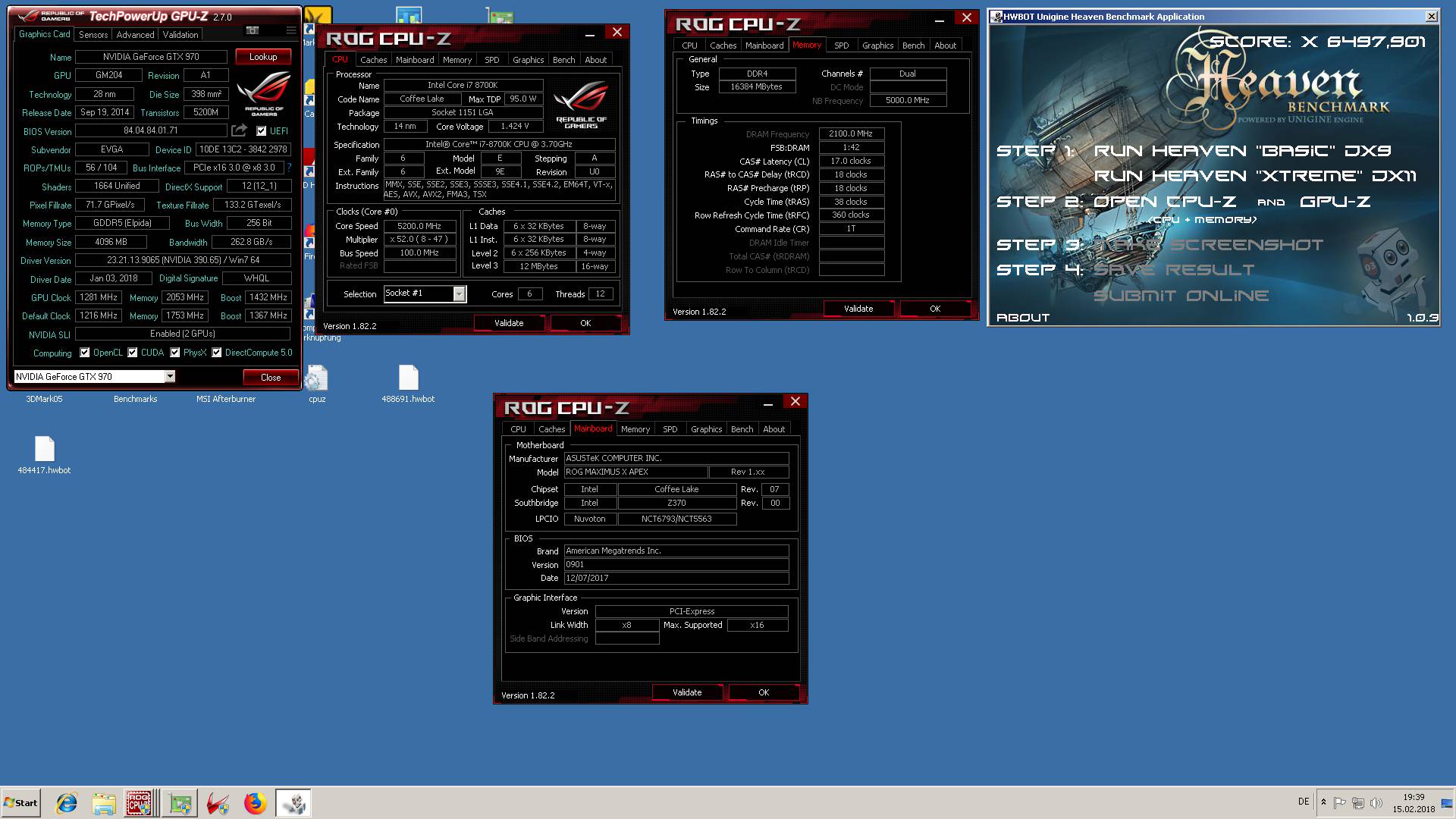Expand the Socket #1 selection dropdown

(x=459, y=294)
